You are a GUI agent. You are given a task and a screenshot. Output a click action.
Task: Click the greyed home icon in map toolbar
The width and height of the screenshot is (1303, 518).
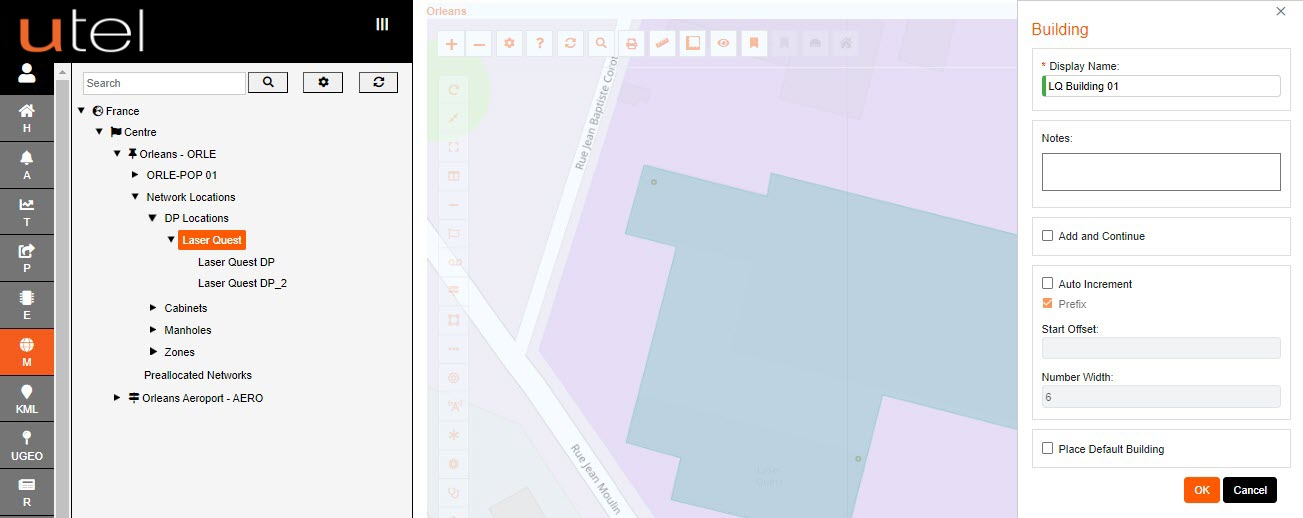(846, 44)
